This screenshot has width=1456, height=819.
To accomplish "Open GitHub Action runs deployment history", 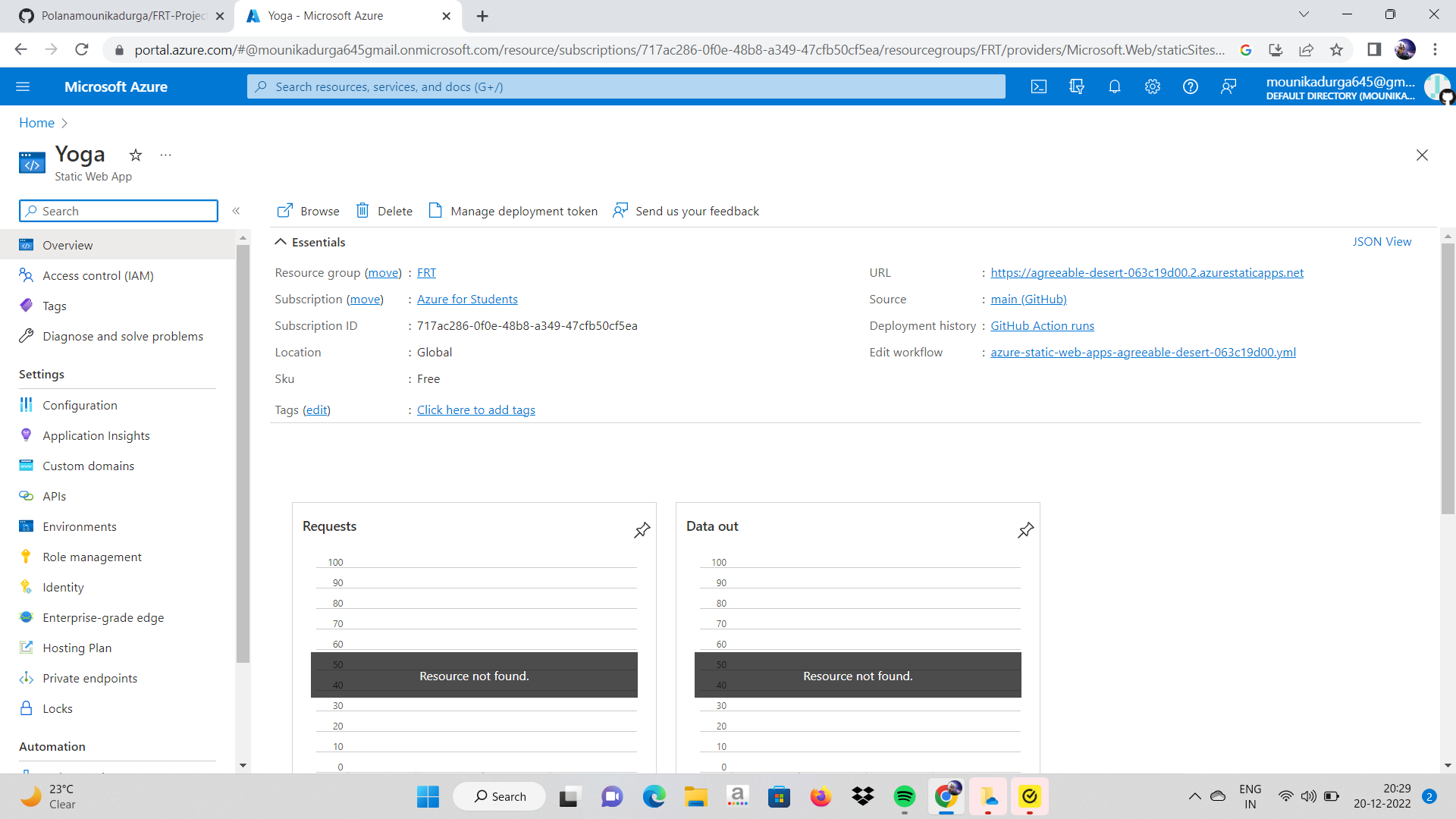I will pyautogui.click(x=1042, y=325).
